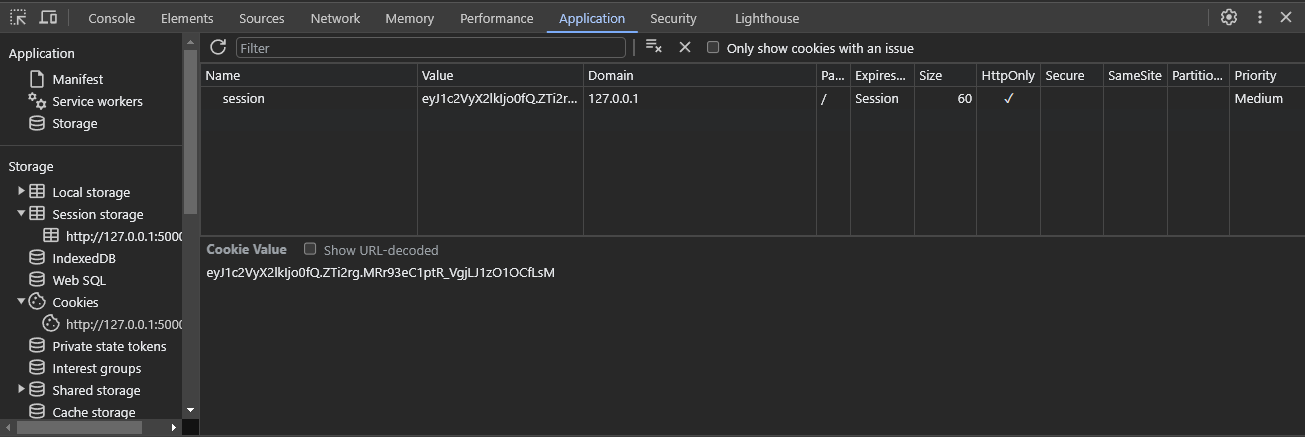Open the DevTools three-dot options menu
This screenshot has width=1305, height=437.
coord(1260,17)
